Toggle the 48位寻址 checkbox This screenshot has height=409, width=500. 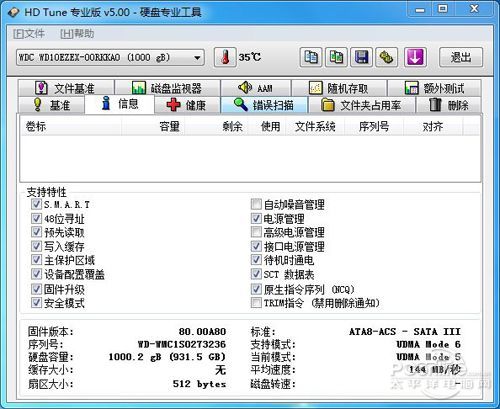click(36, 219)
